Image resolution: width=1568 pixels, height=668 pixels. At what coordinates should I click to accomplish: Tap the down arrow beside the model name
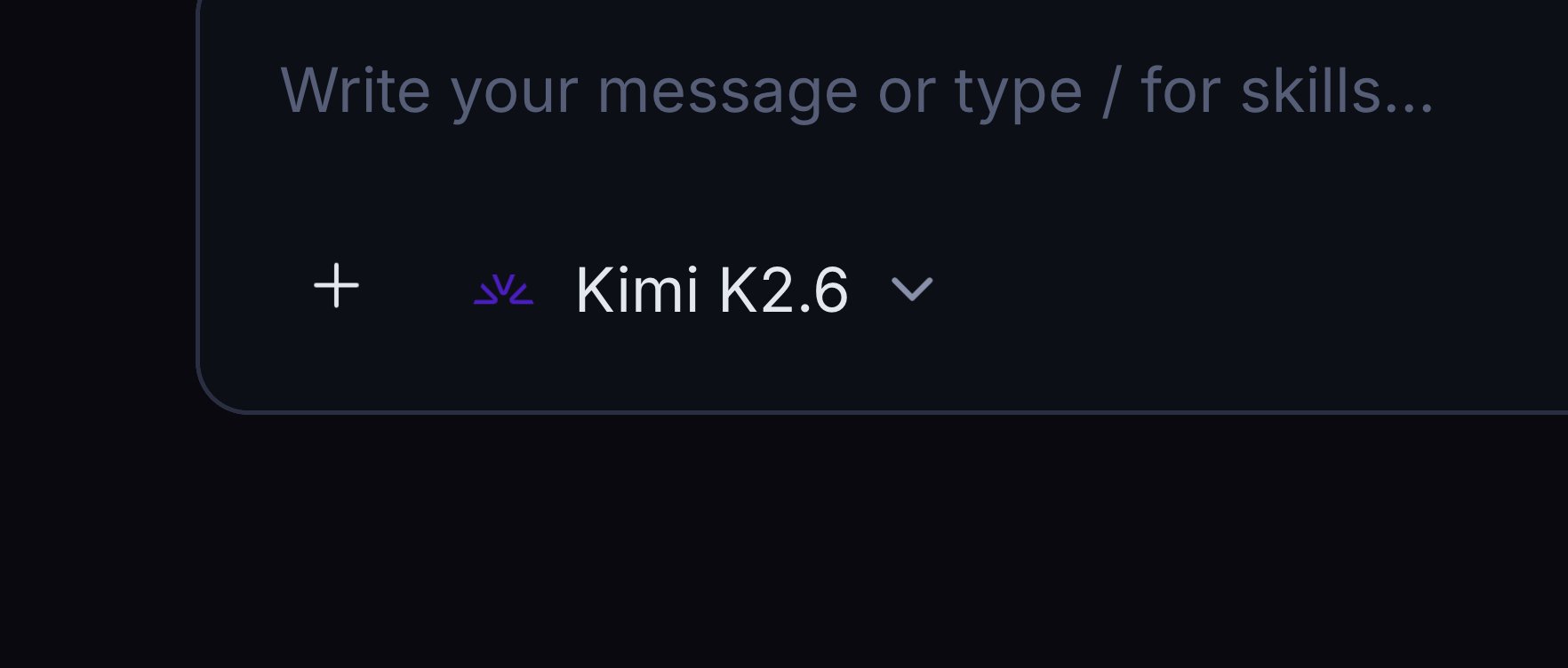click(912, 290)
